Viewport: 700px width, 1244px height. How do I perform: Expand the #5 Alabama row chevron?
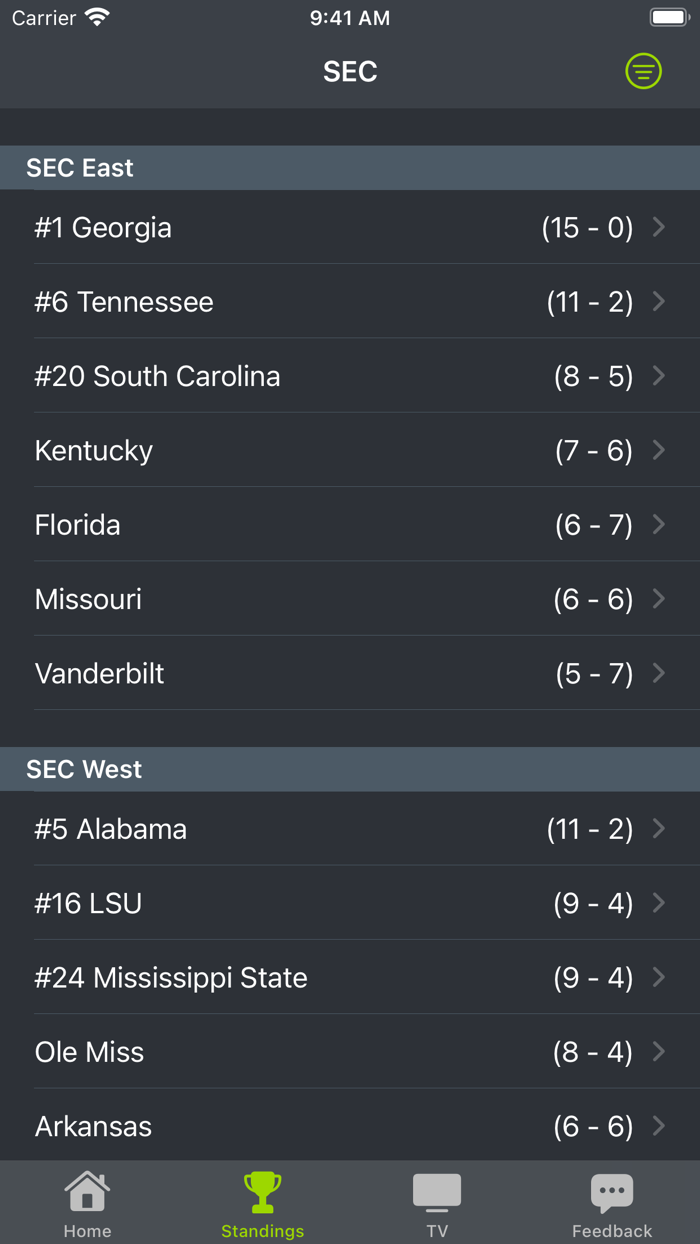[659, 828]
